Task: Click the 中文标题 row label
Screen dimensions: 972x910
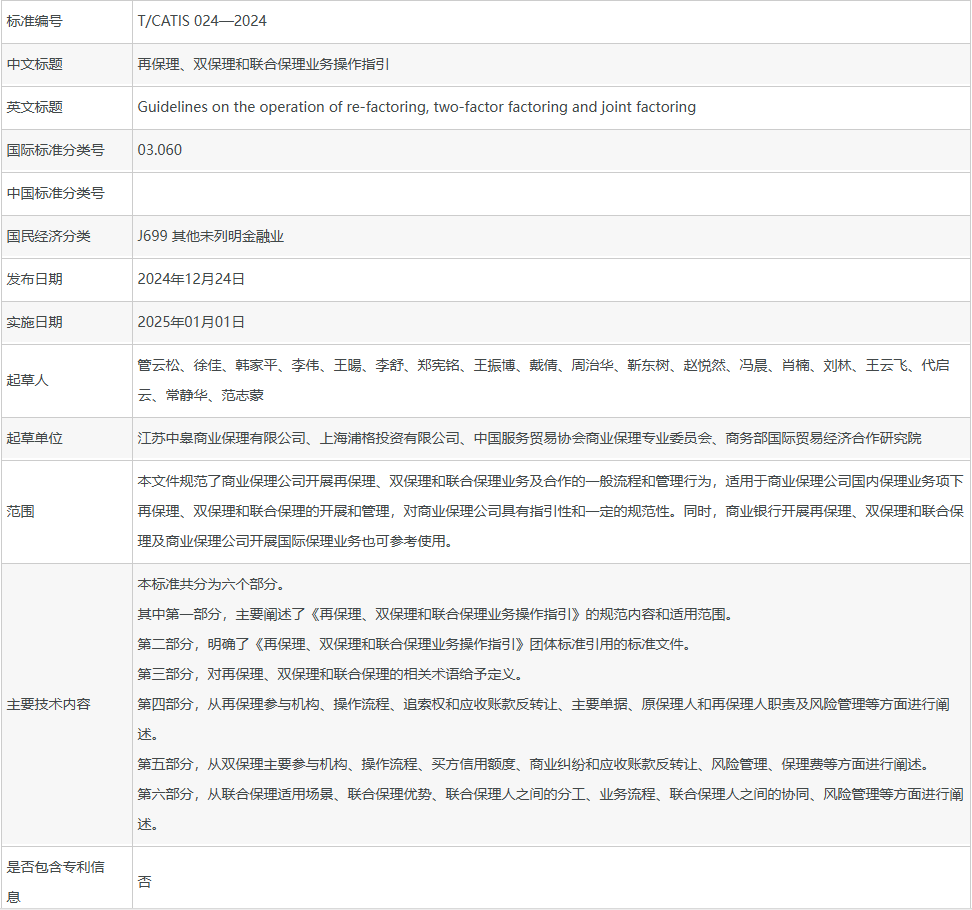Action: pos(35,64)
